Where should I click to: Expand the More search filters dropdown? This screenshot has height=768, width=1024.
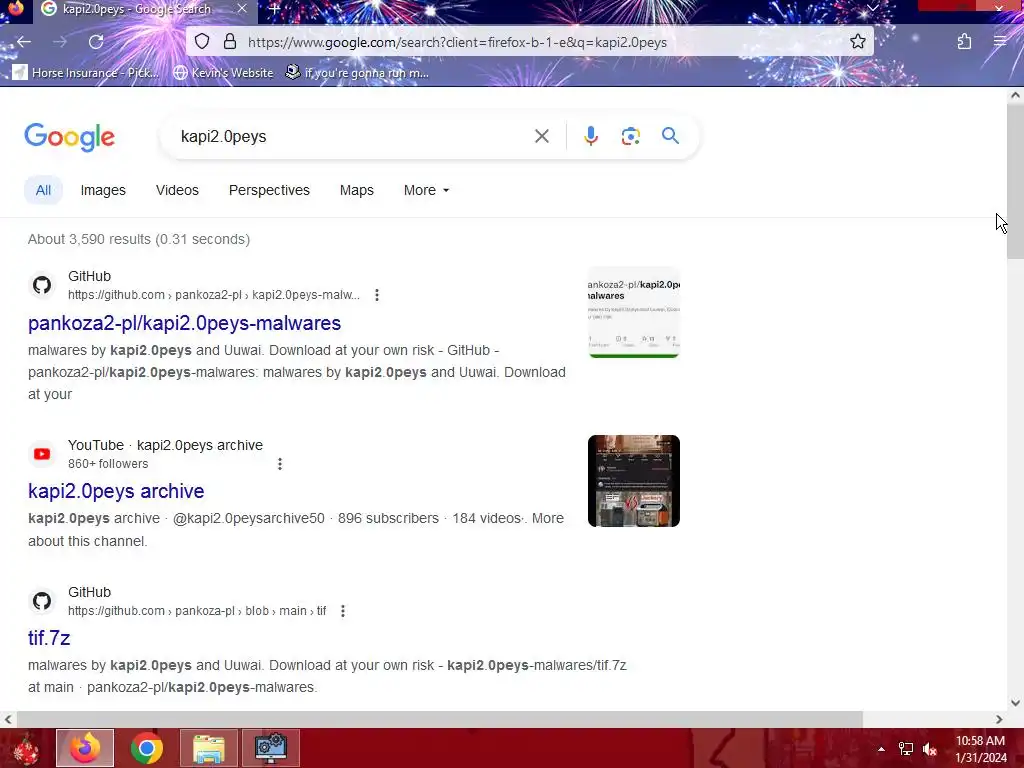(426, 190)
